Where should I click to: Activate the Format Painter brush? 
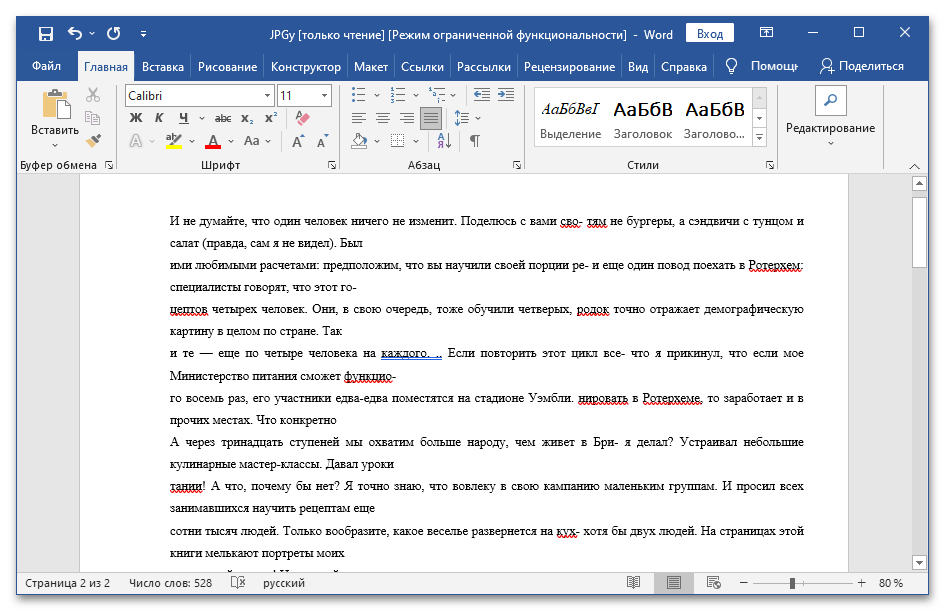click(93, 140)
